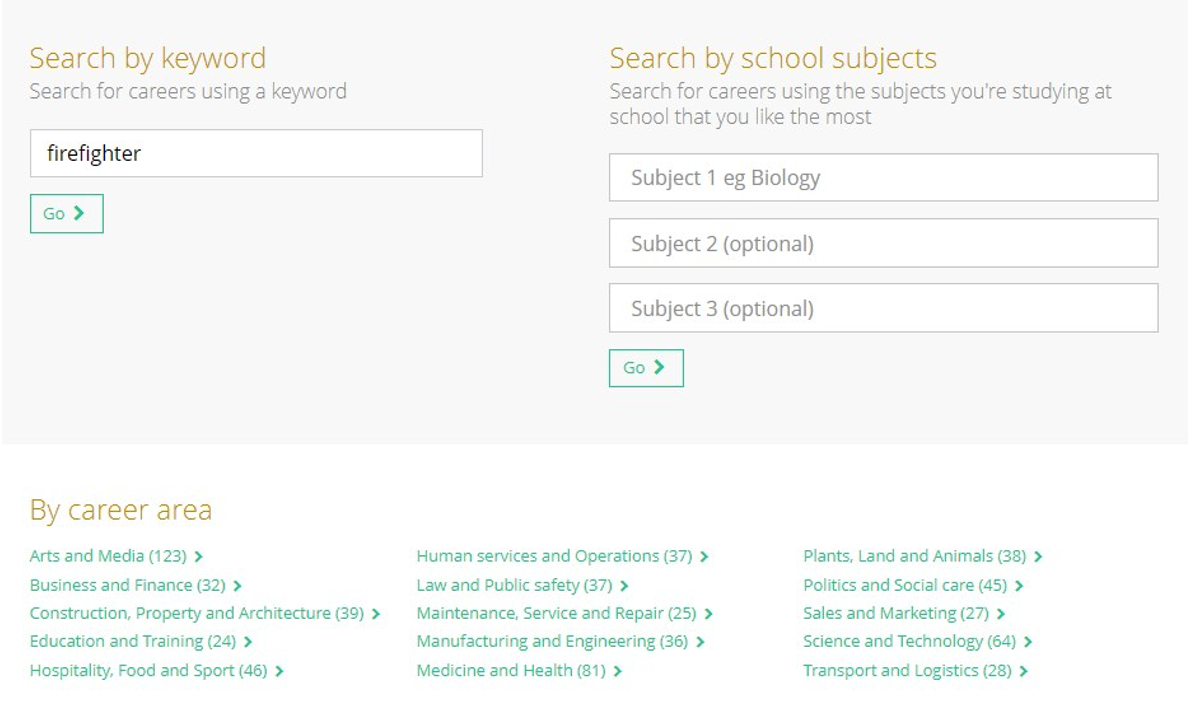This screenshot has width=1191, height=711.
Task: Click the keyword search field containing firefighter
Action: [x=256, y=153]
